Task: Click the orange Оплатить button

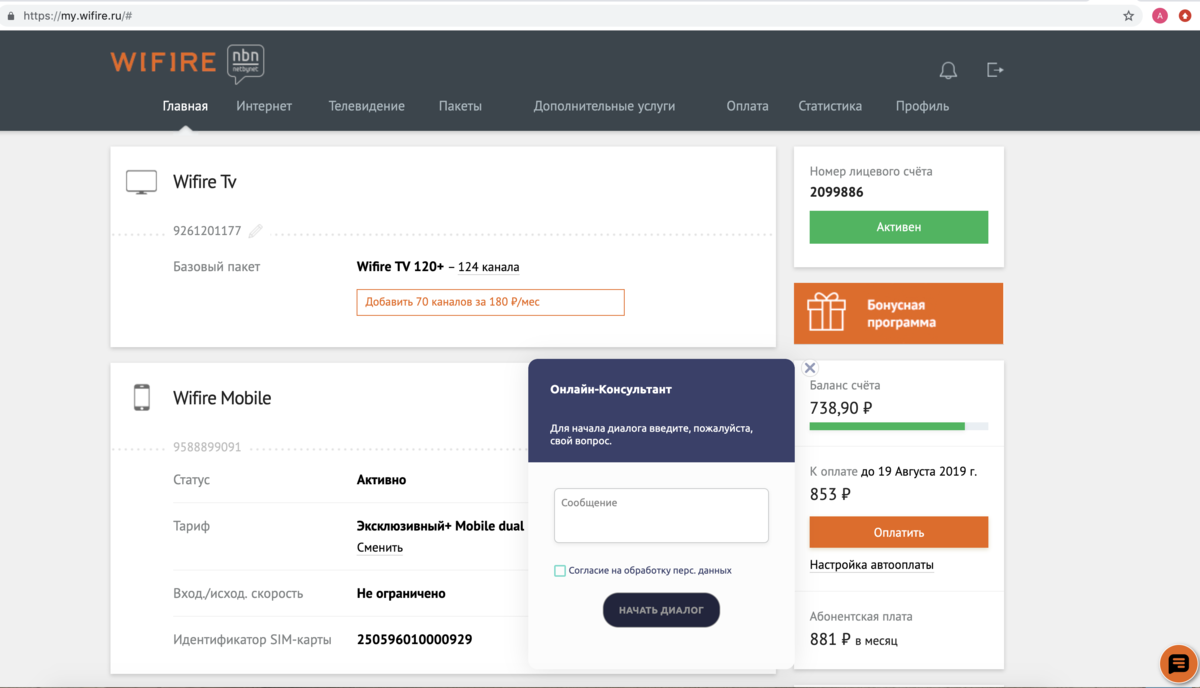Action: [898, 532]
